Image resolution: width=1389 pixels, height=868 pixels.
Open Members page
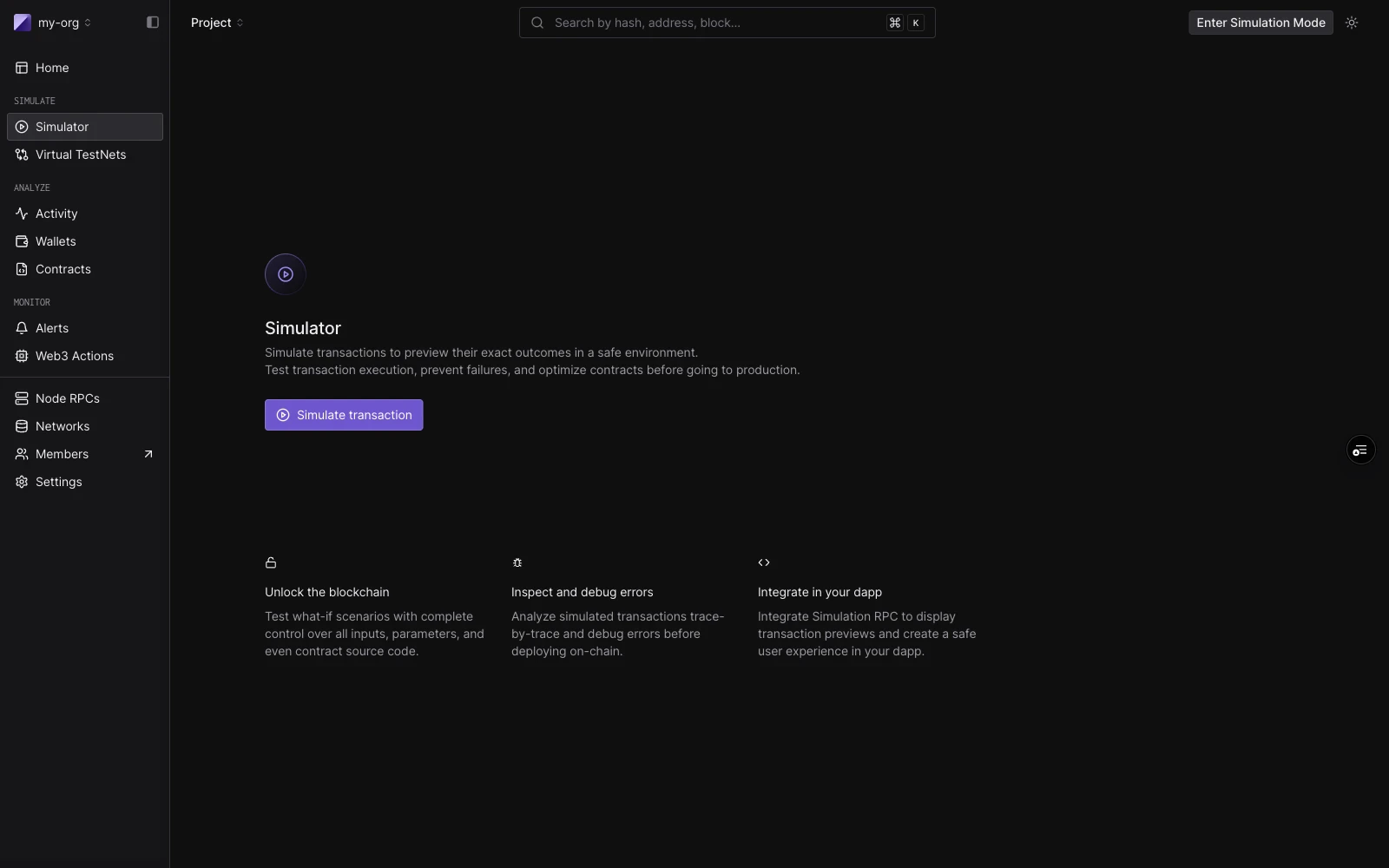click(85, 454)
